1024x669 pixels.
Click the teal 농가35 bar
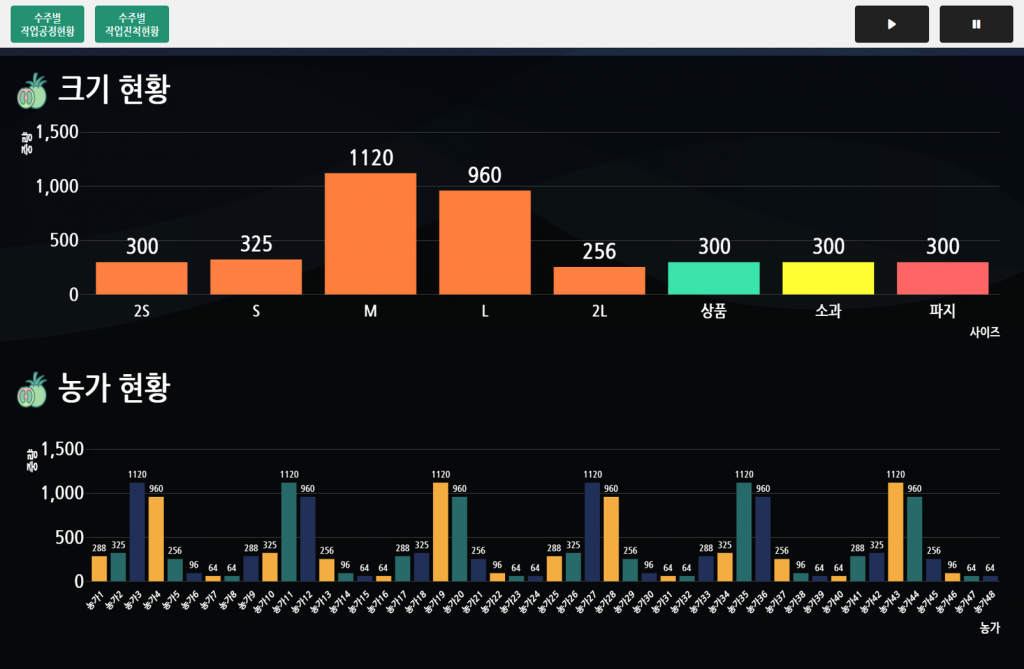coord(744,532)
